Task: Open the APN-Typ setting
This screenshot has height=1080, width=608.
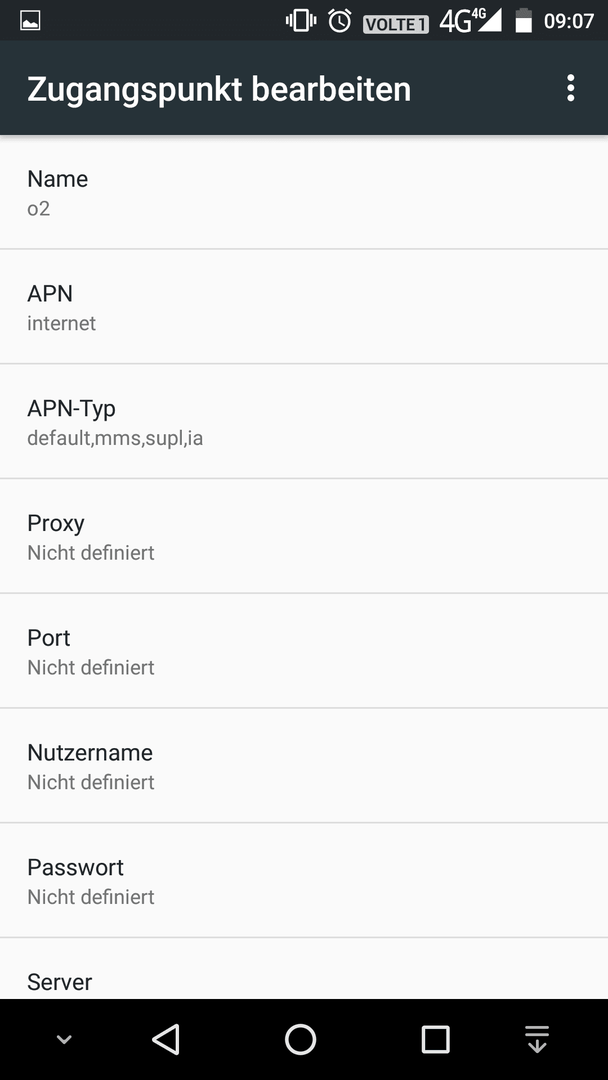Action: [304, 421]
